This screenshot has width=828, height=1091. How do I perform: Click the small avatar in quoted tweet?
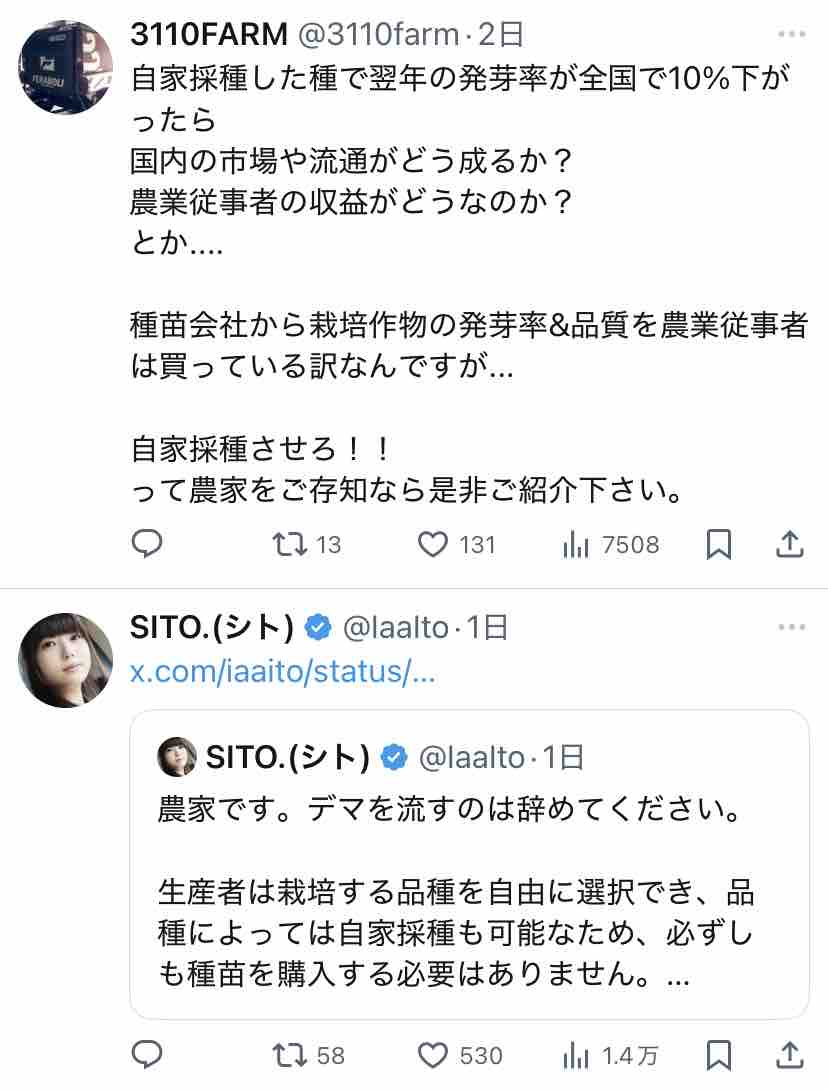click(x=177, y=756)
